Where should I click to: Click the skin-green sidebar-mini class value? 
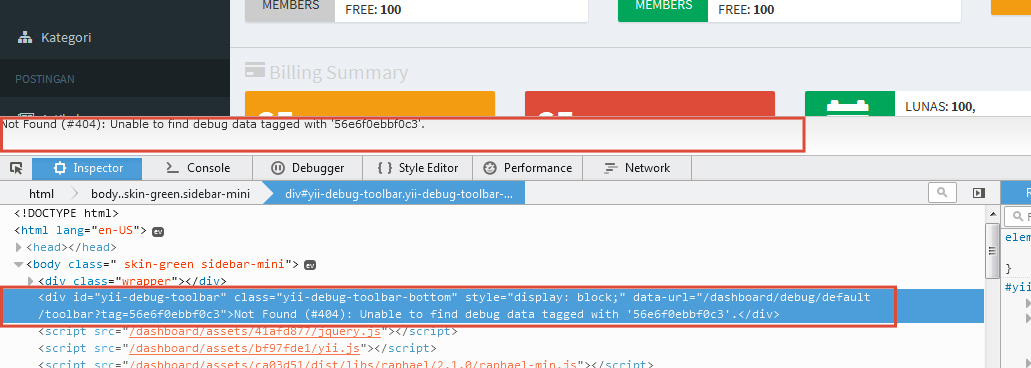204,264
